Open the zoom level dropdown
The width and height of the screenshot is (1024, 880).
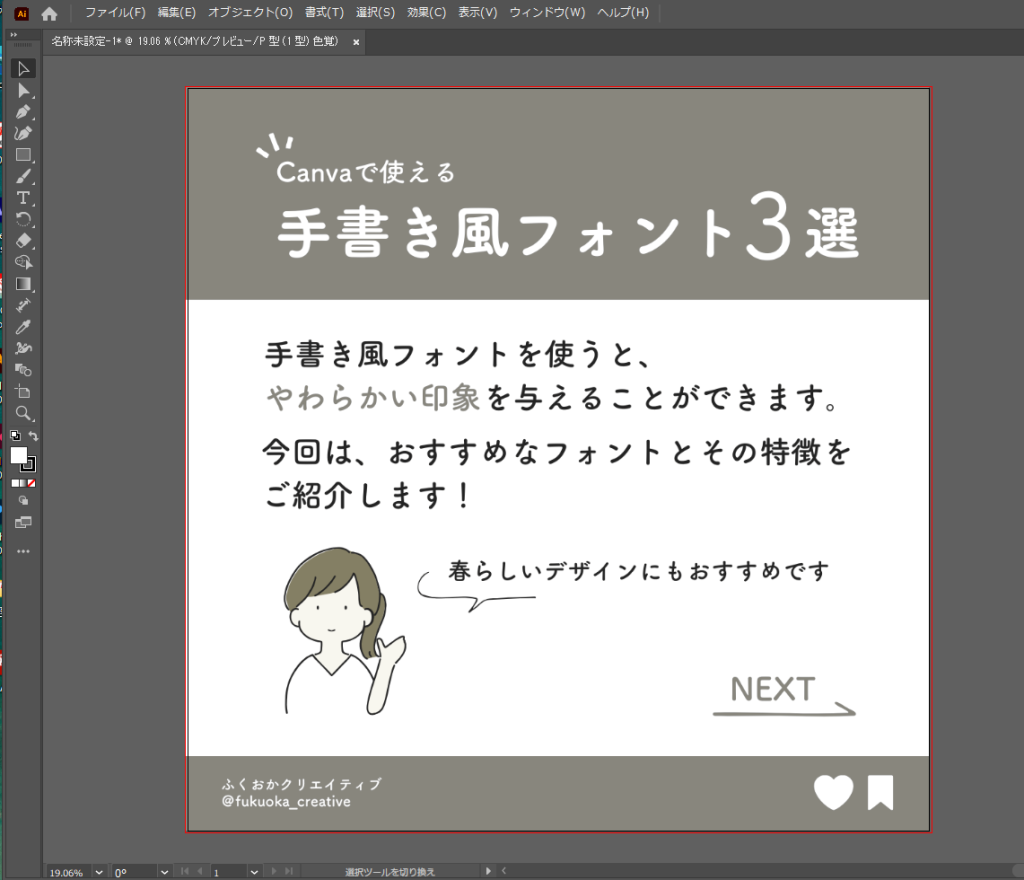click(99, 872)
